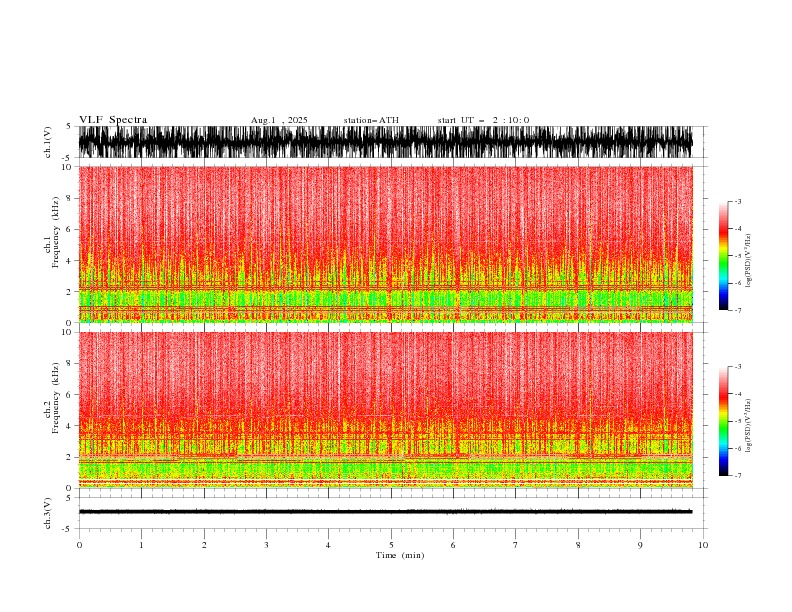The image size is (792, 612).
Task: Click "-3" tick on ch.2 color bar
Action: point(738,367)
